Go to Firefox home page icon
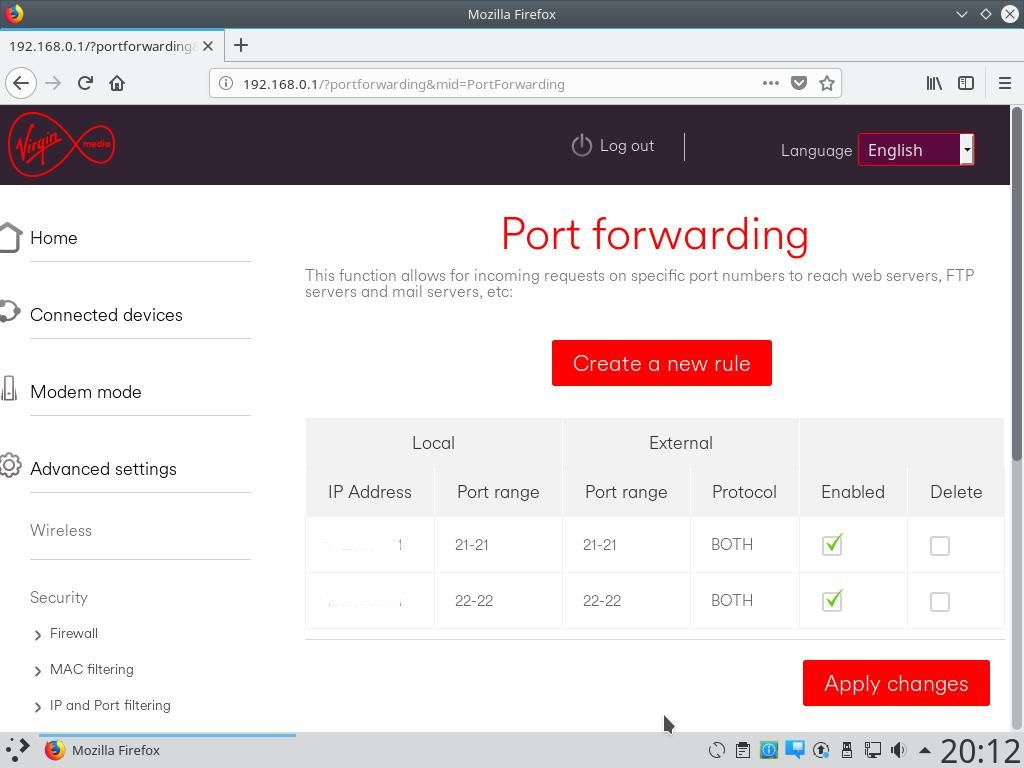1024x768 pixels. 117,83
